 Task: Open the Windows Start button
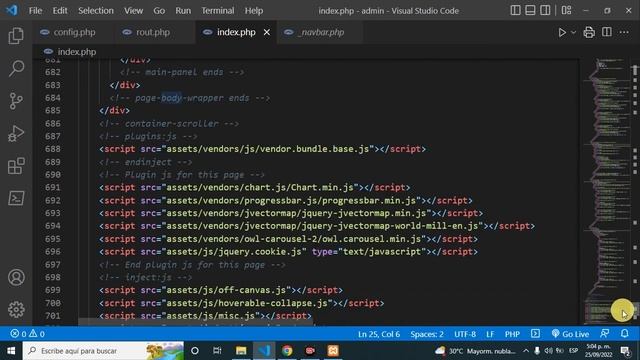11,351
